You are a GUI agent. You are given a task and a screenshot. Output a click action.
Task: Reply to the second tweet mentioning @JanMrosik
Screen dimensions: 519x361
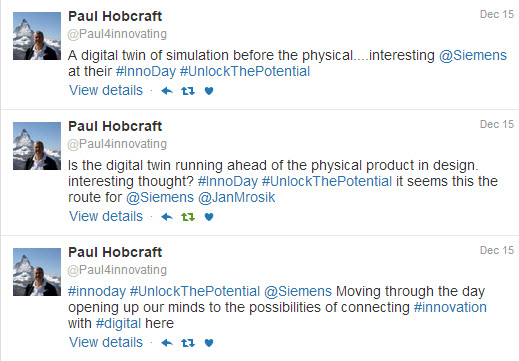[x=167, y=217]
